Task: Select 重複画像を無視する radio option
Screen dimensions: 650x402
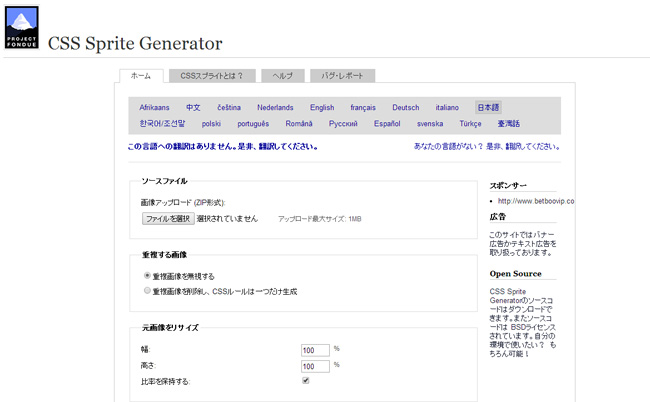Action: click(x=147, y=276)
